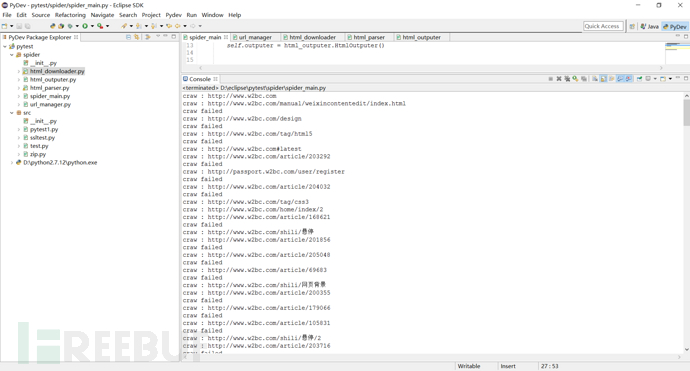Open Package Explorer view menu

158,37
